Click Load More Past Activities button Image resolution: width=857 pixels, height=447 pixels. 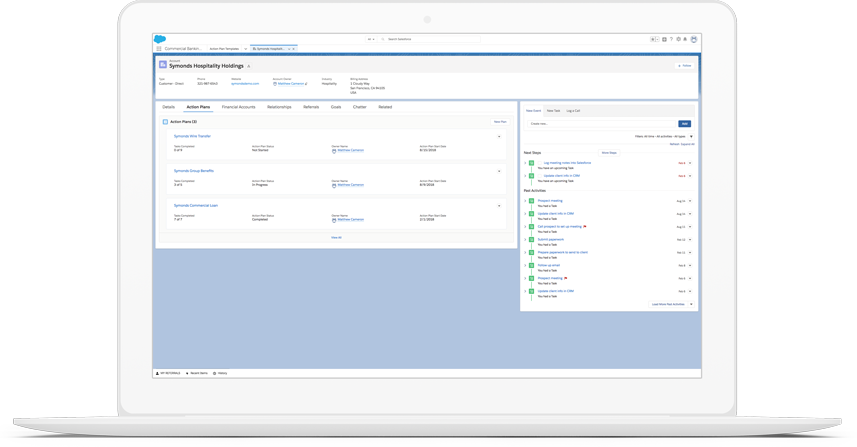point(668,304)
